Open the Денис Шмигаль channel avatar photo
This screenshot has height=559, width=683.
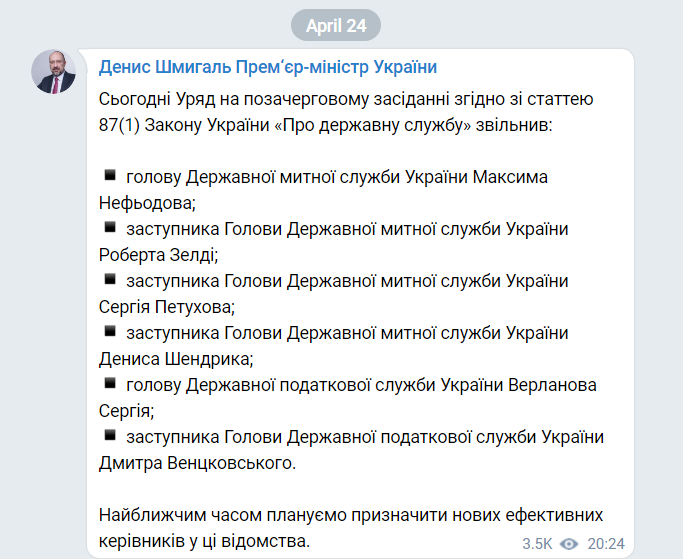[x=53, y=72]
